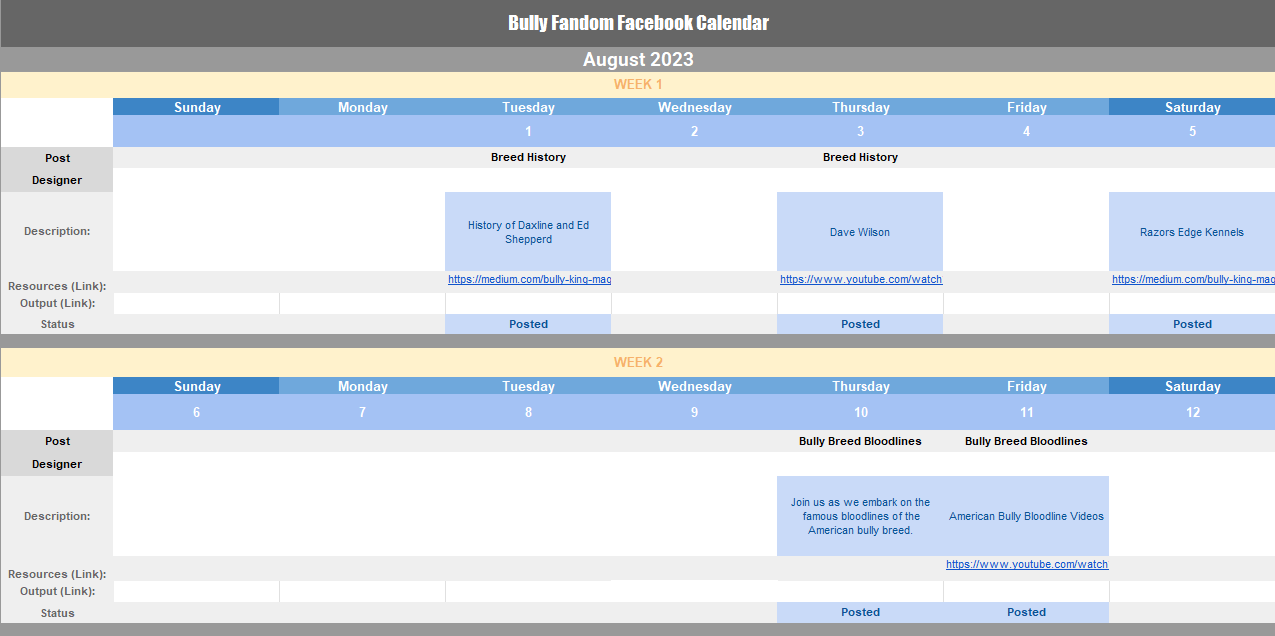This screenshot has height=636, width=1275.
Task: Select the 'Join us as we embark' description
Action: (860, 516)
